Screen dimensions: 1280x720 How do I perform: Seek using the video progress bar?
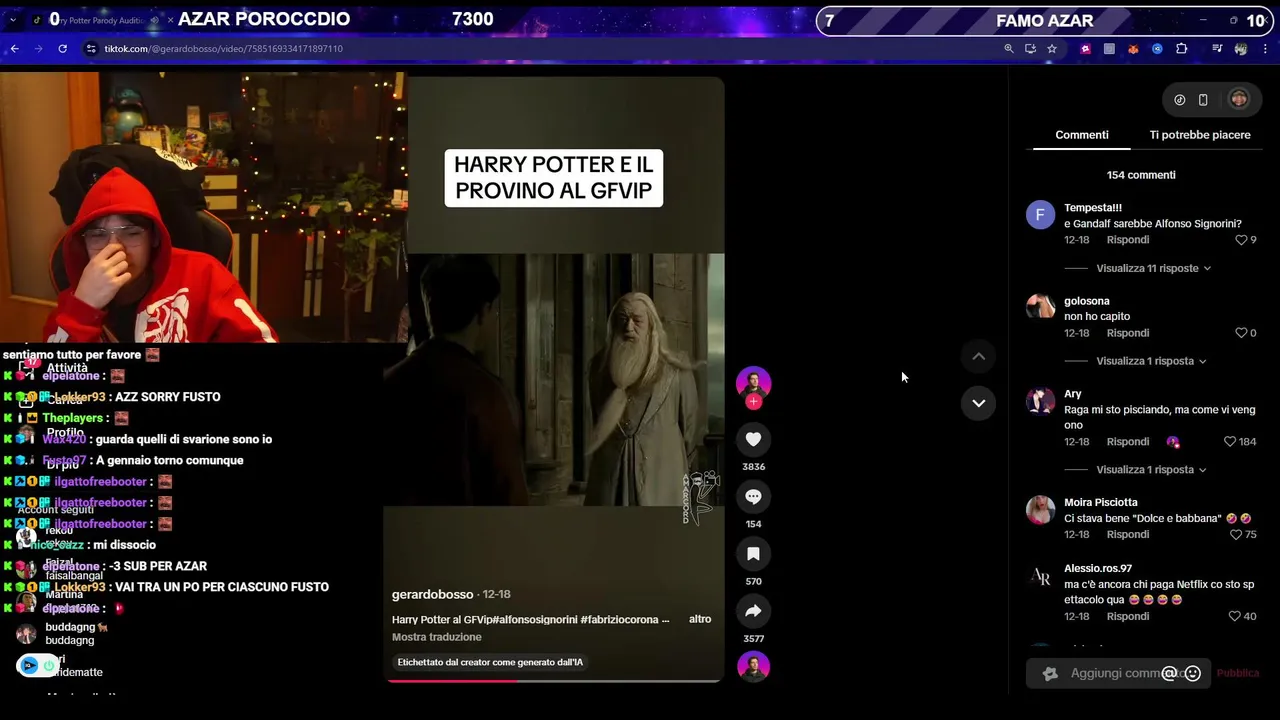(553, 681)
